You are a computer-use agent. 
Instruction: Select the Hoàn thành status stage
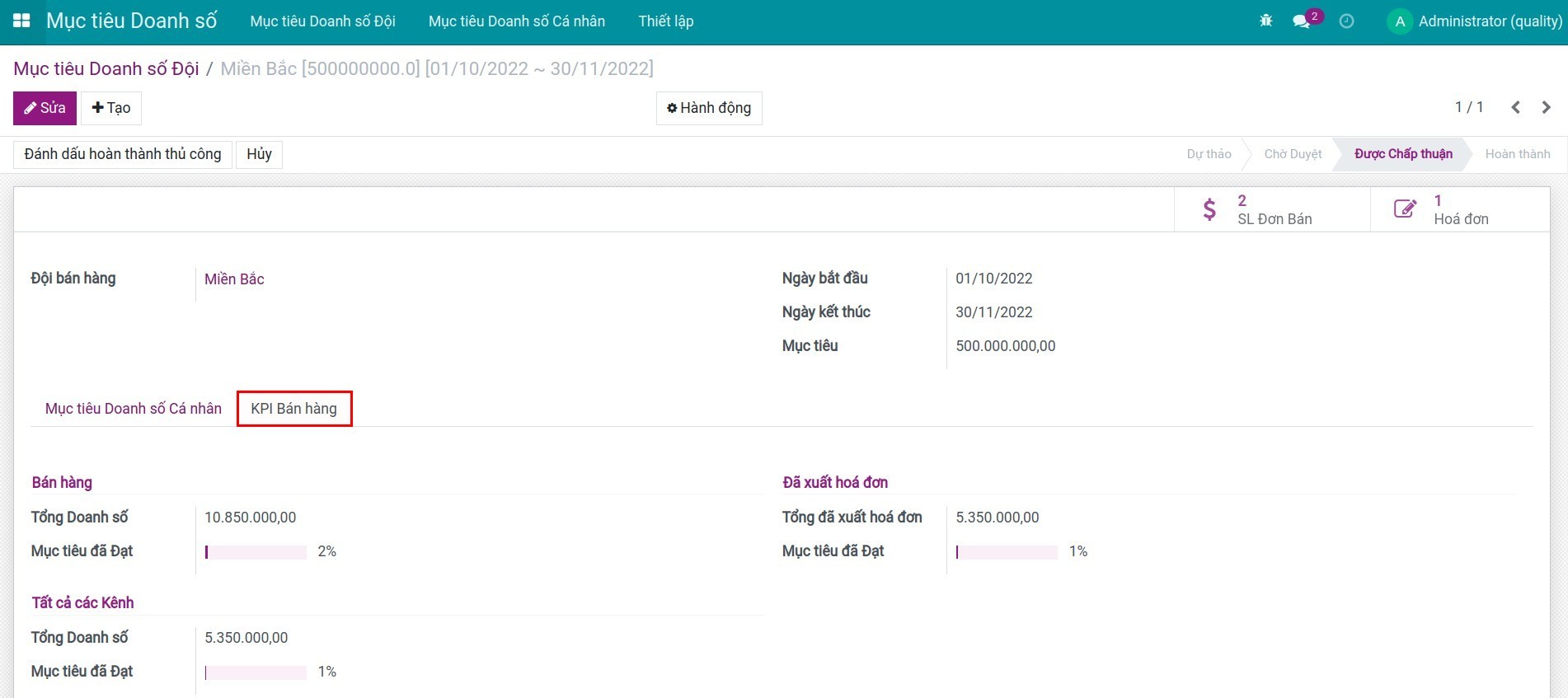point(1517,154)
